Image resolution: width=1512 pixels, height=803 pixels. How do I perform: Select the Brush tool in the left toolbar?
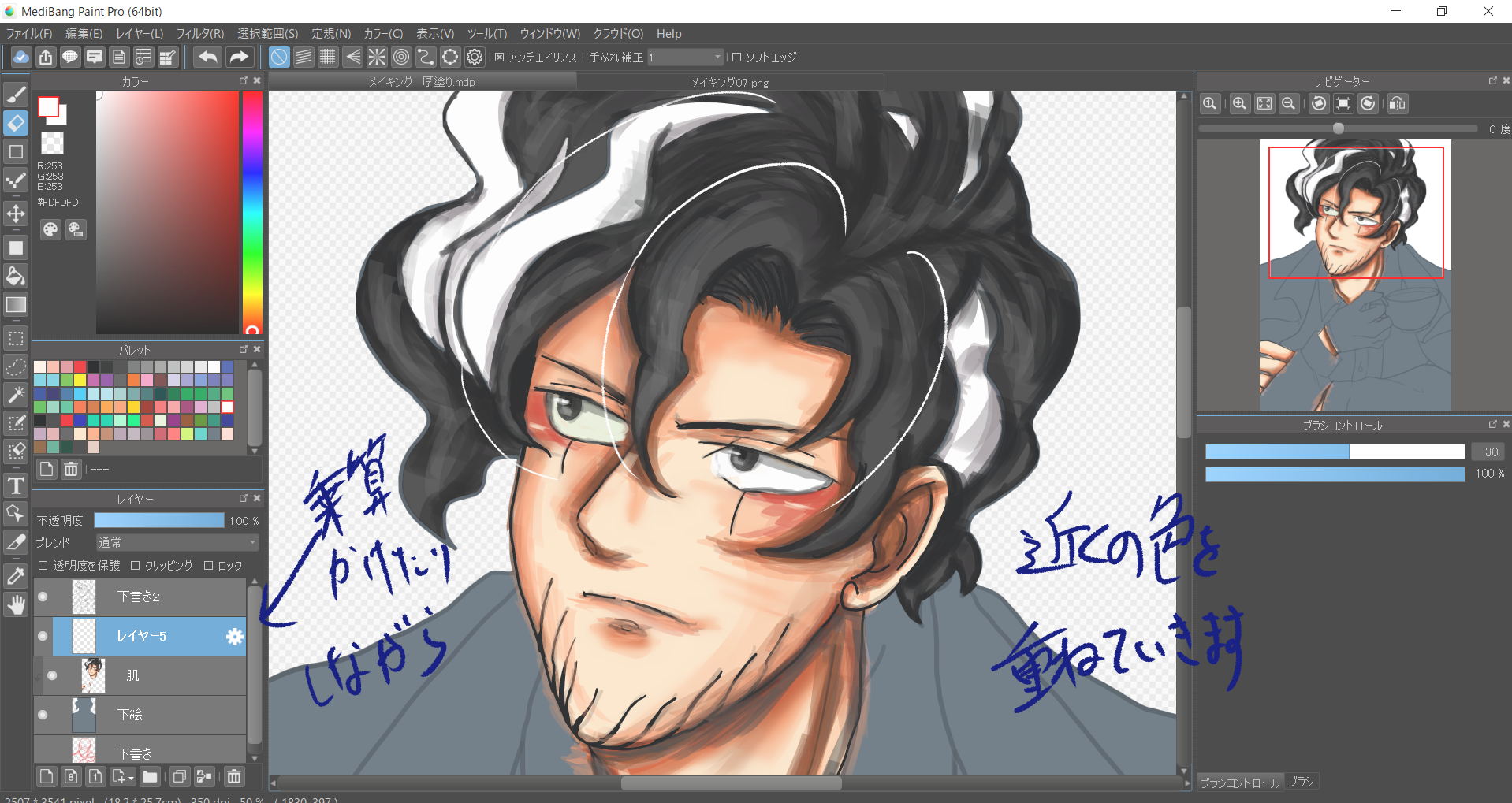click(16, 95)
